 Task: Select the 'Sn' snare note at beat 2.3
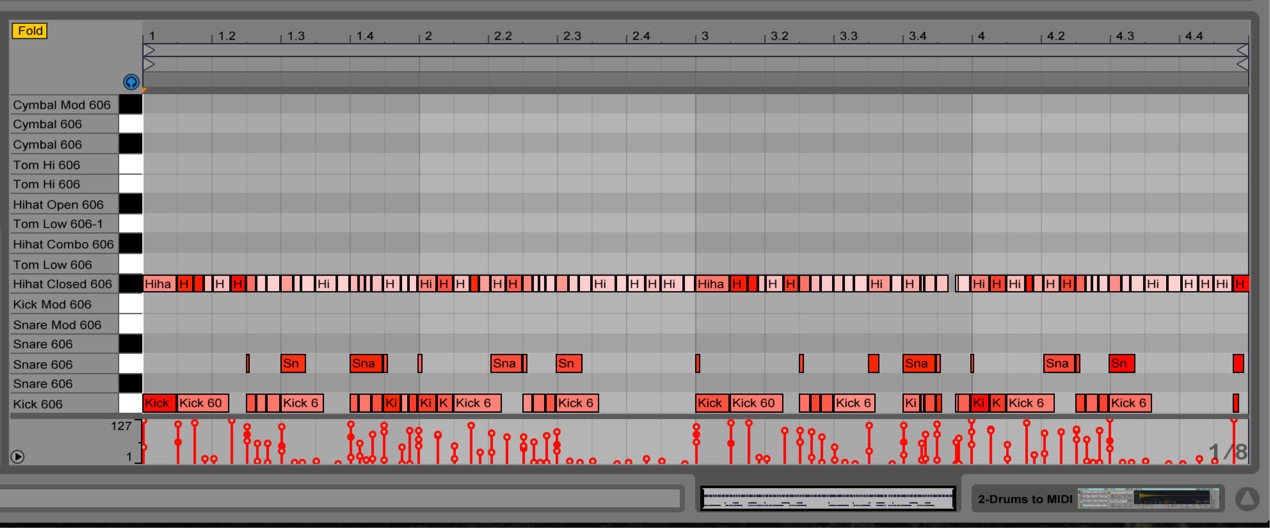[569, 364]
